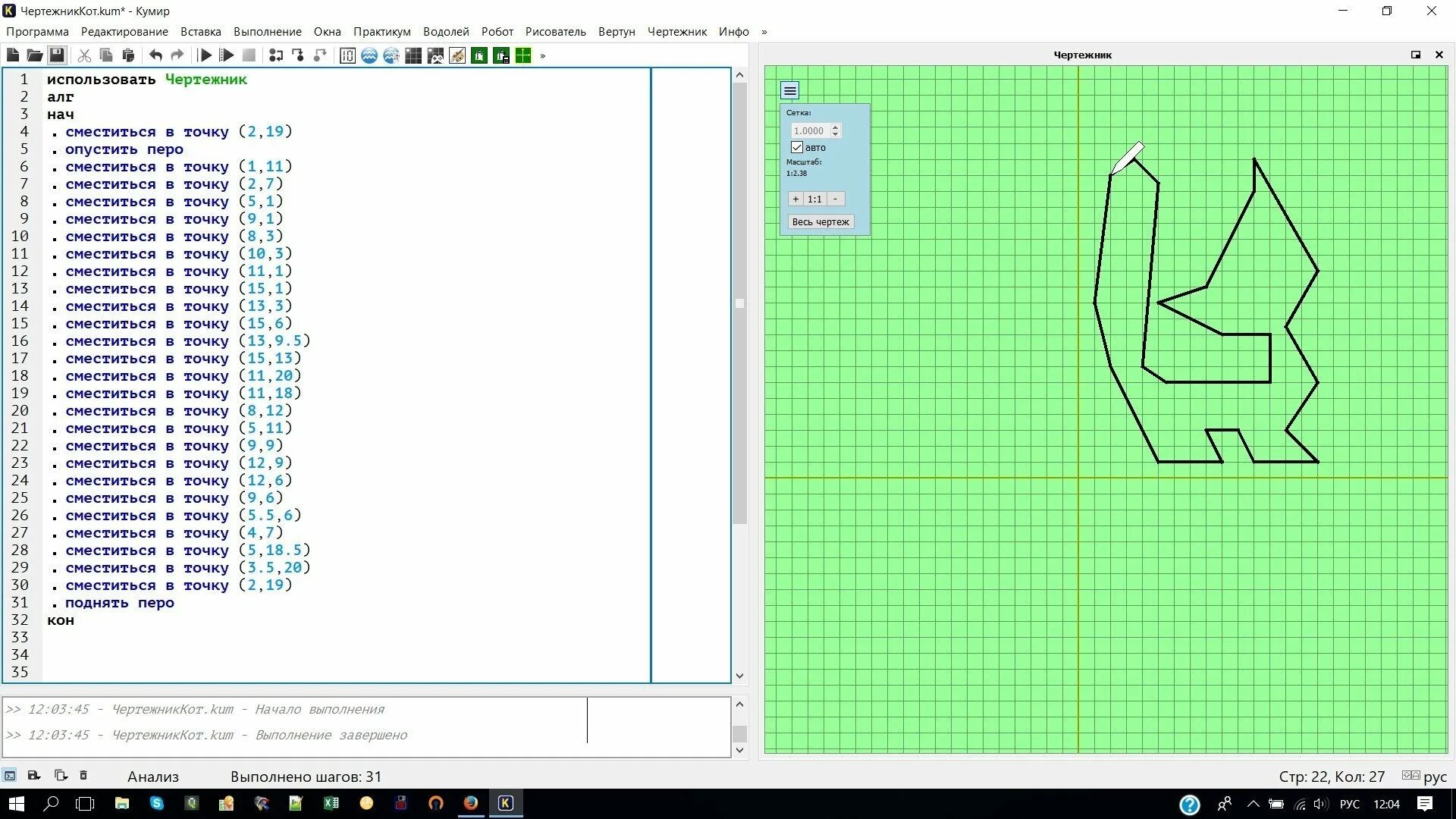Open the Vodoley actor window icon
This screenshot has height=819, width=1456.
(x=369, y=55)
